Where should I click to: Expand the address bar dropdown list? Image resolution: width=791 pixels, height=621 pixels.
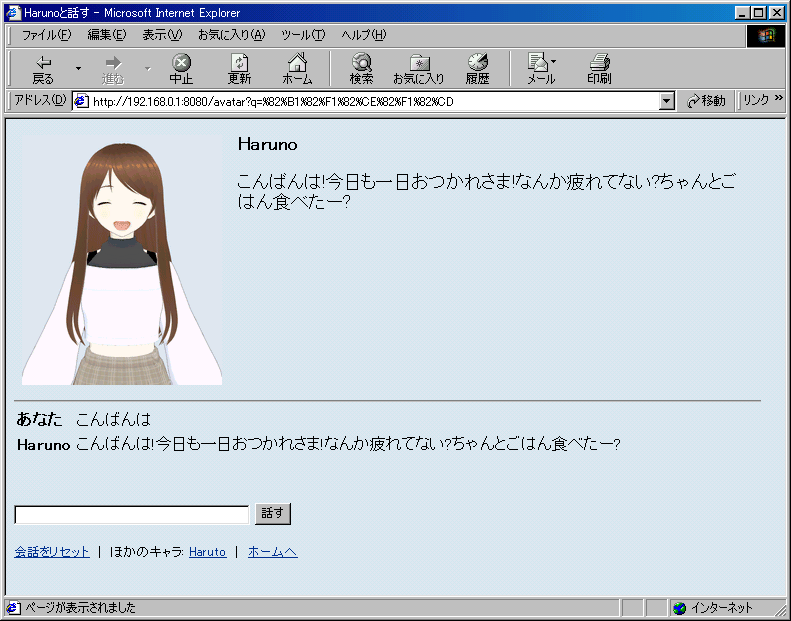coord(666,101)
